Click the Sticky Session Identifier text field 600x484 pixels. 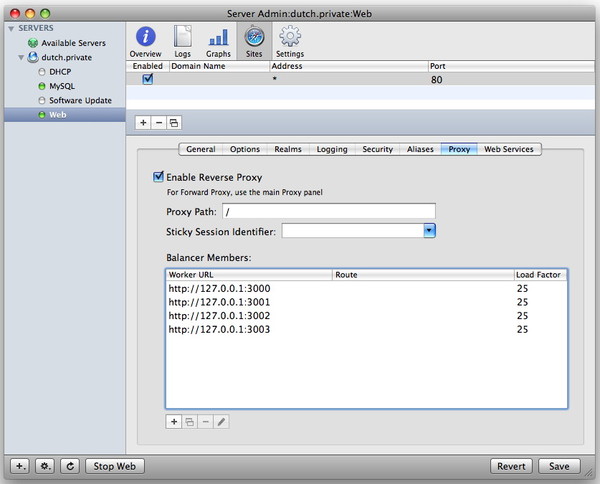pos(352,231)
